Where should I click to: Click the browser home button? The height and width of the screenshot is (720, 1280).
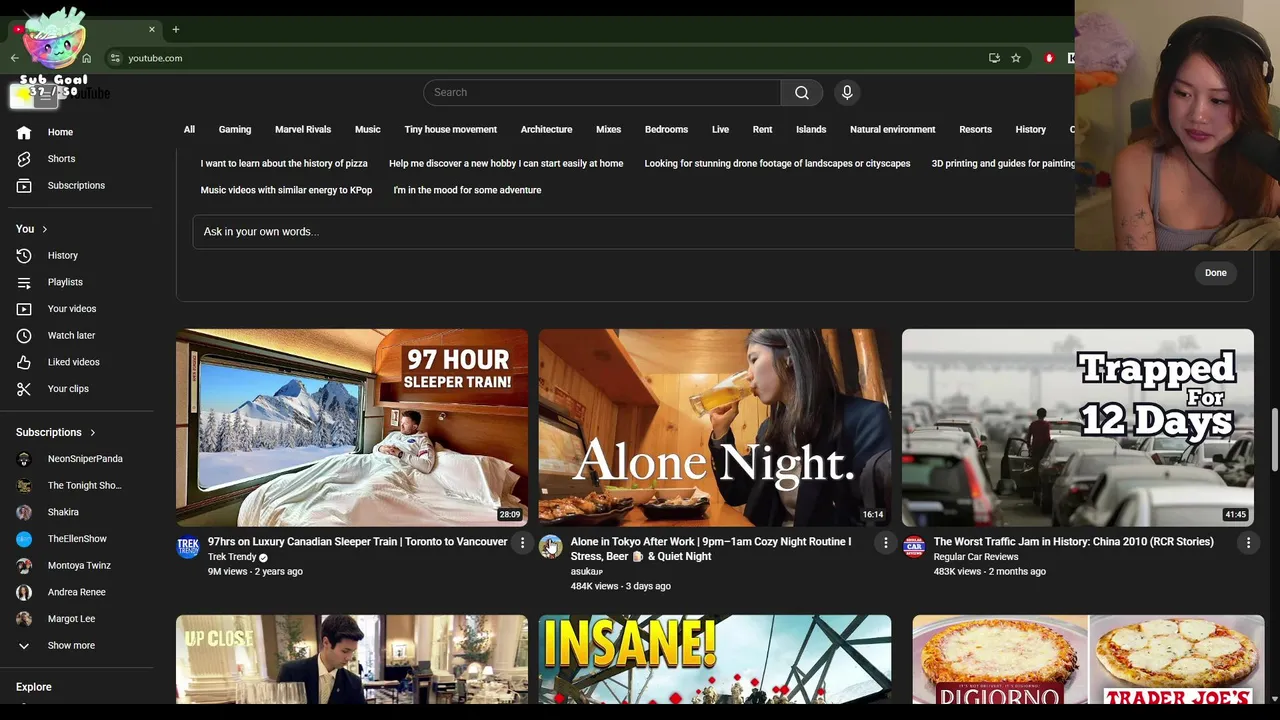(86, 58)
